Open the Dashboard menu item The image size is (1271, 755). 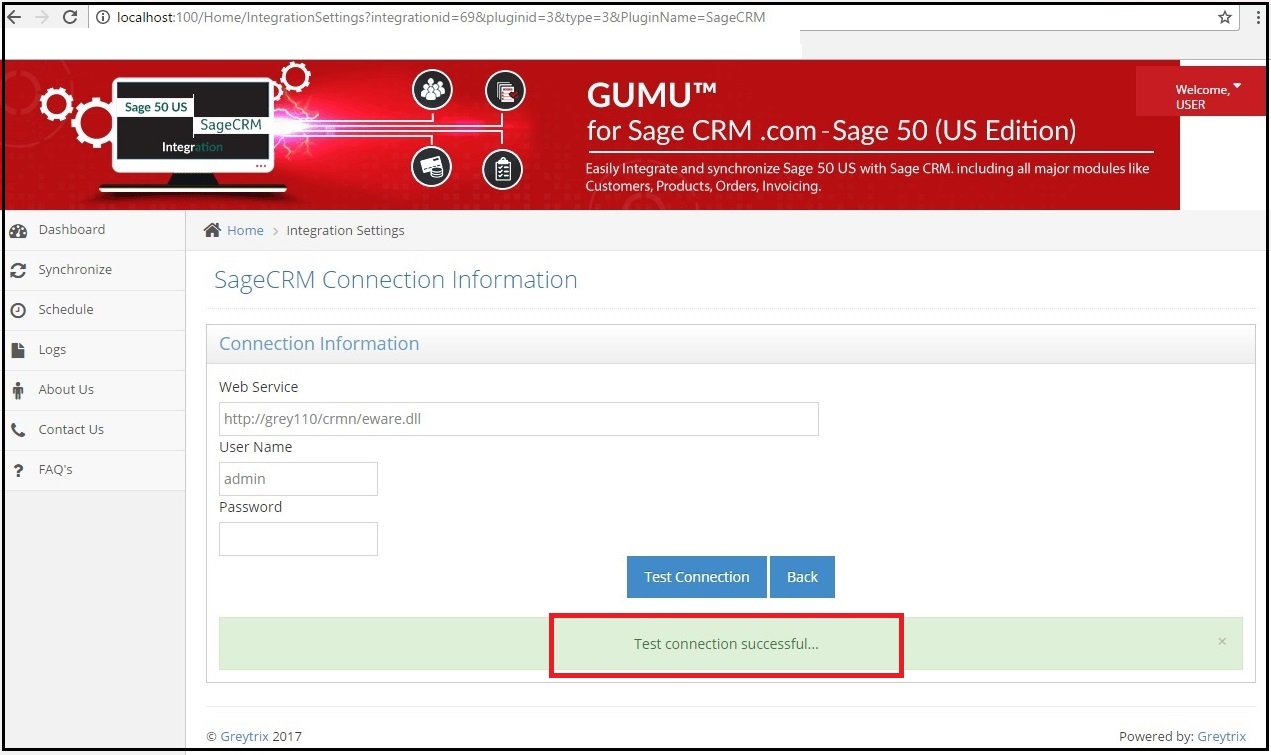point(94,230)
